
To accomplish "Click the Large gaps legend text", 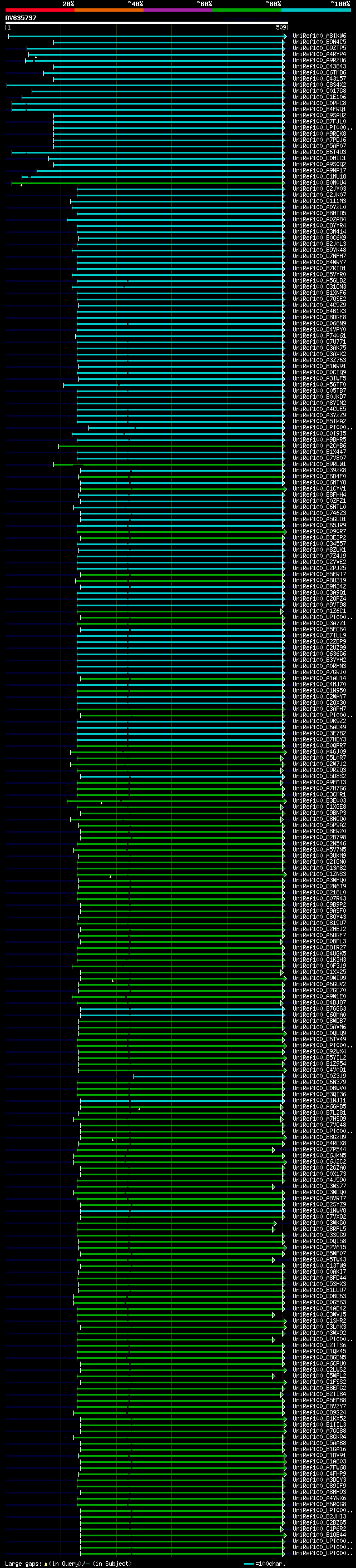I will coord(24,1564).
